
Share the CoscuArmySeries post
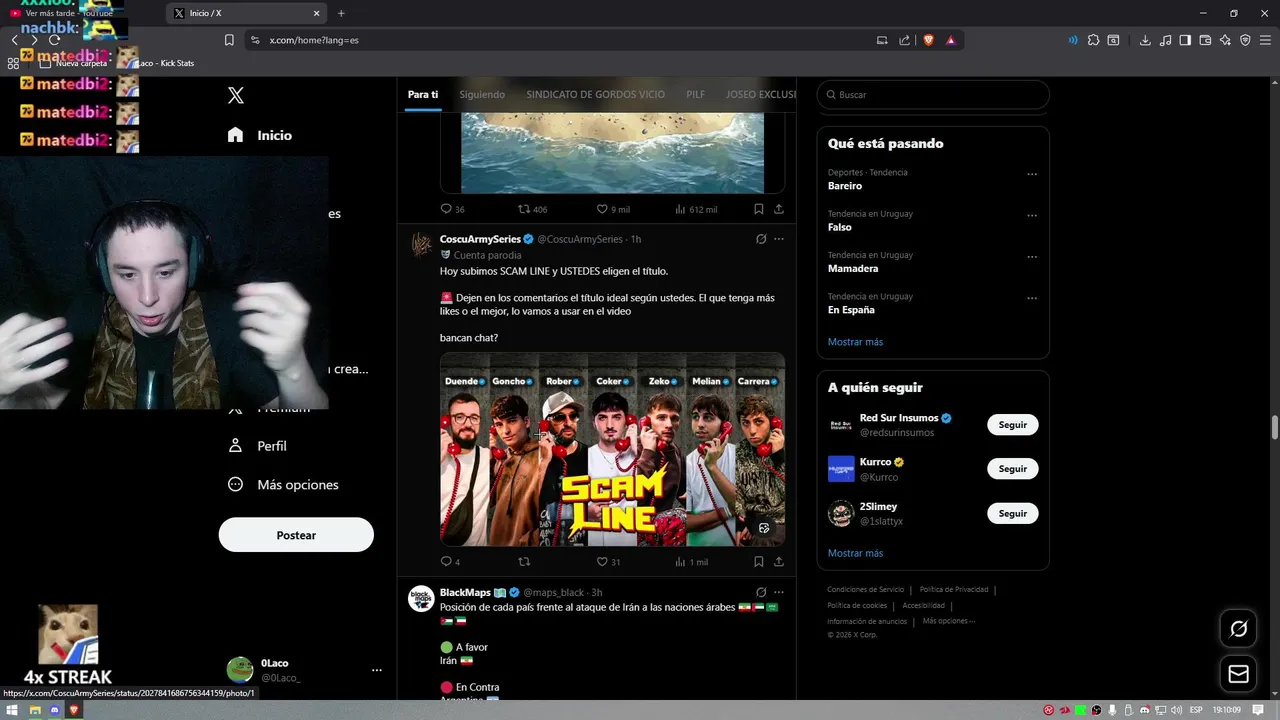(779, 561)
